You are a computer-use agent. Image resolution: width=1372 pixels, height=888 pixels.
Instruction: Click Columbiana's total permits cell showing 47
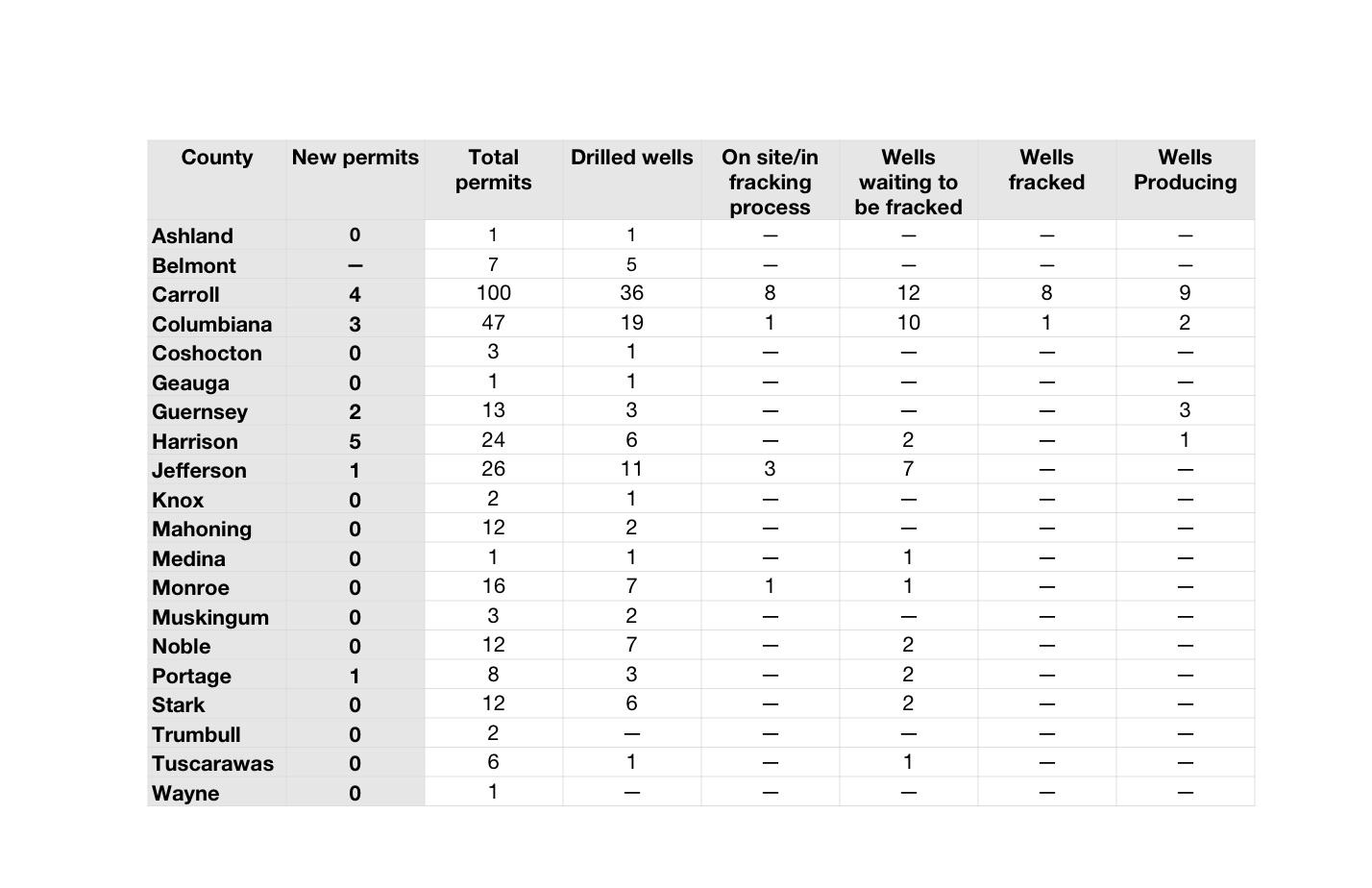point(493,323)
